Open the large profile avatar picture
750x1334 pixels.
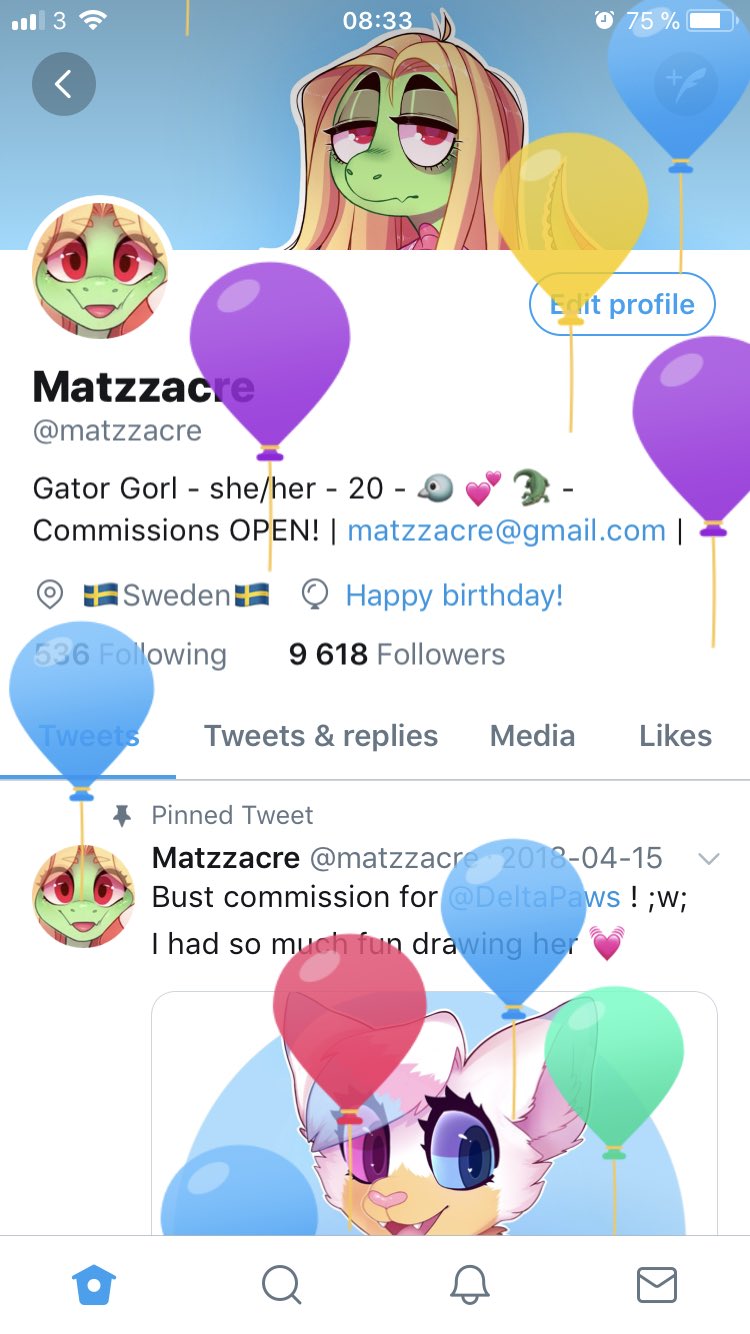[x=100, y=270]
